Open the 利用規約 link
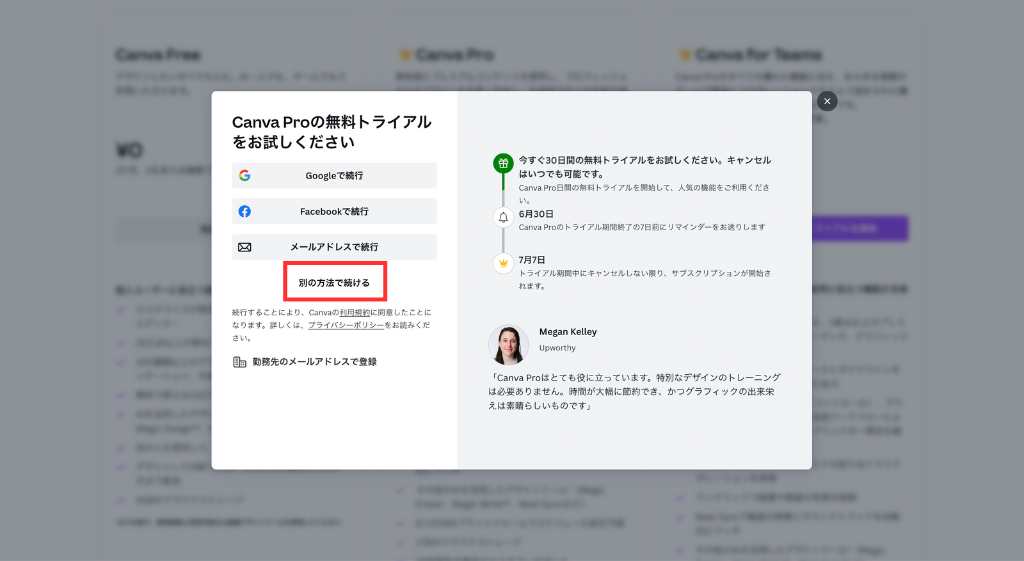This screenshot has width=1024, height=561. pos(355,313)
